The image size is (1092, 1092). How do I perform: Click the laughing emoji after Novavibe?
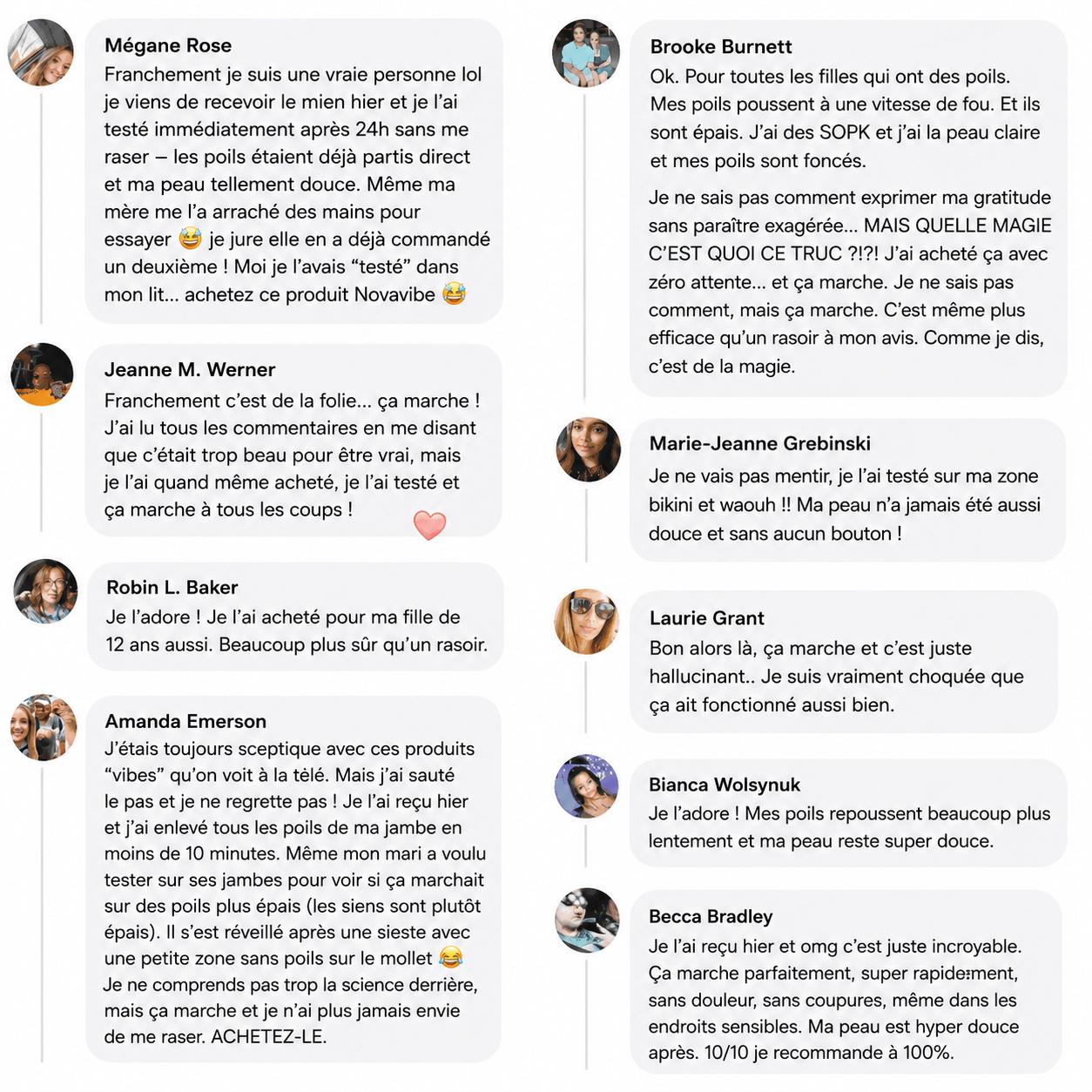coord(454,294)
